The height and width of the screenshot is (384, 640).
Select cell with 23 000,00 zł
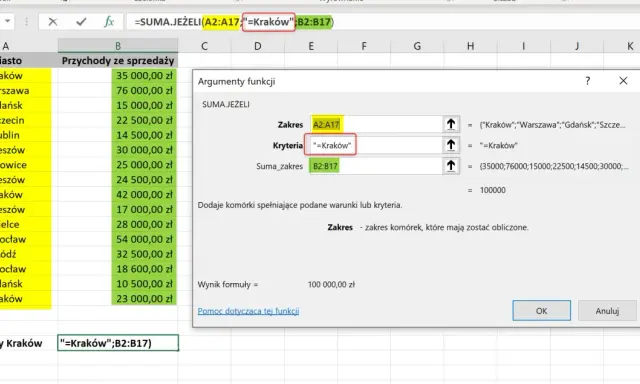(x=118, y=299)
